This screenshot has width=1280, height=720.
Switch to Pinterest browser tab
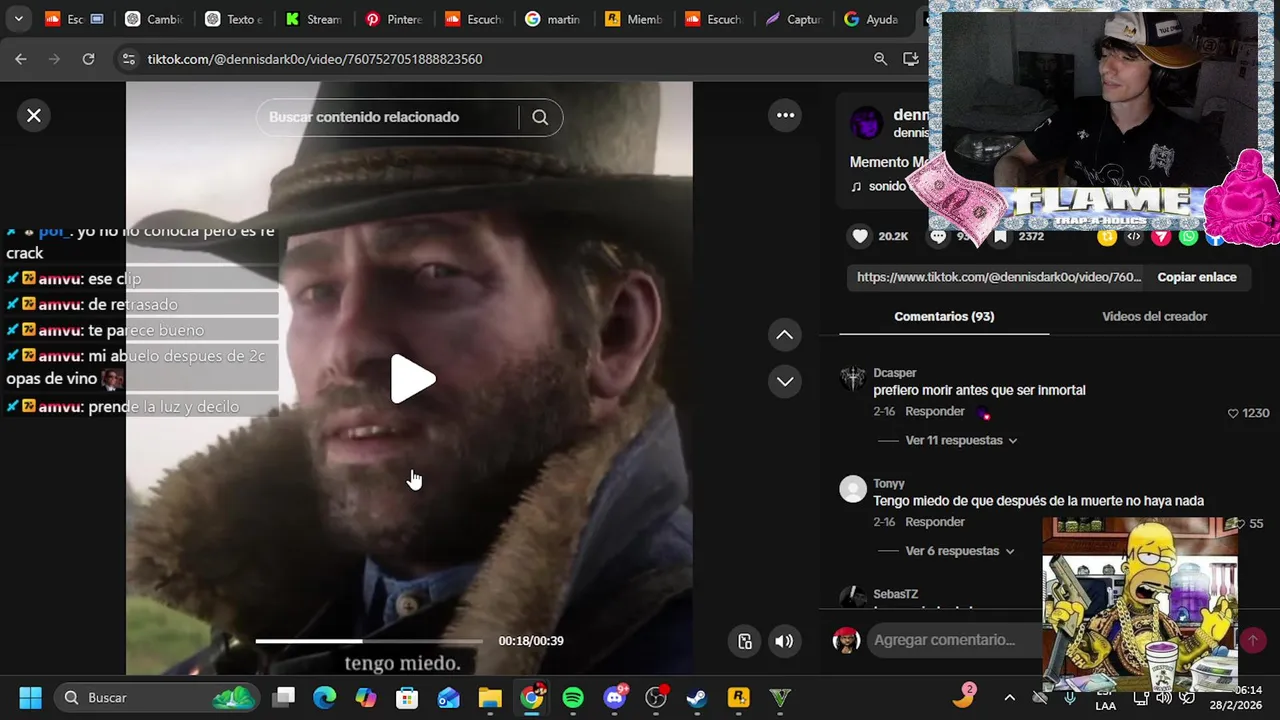(x=393, y=19)
